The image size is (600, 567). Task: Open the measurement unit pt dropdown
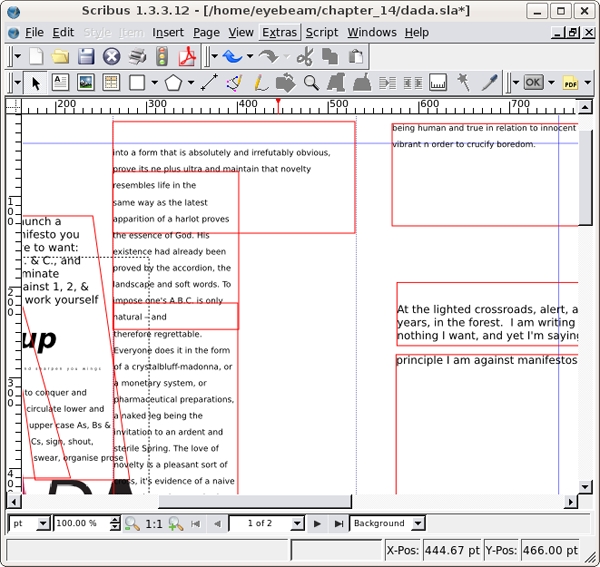(43, 523)
